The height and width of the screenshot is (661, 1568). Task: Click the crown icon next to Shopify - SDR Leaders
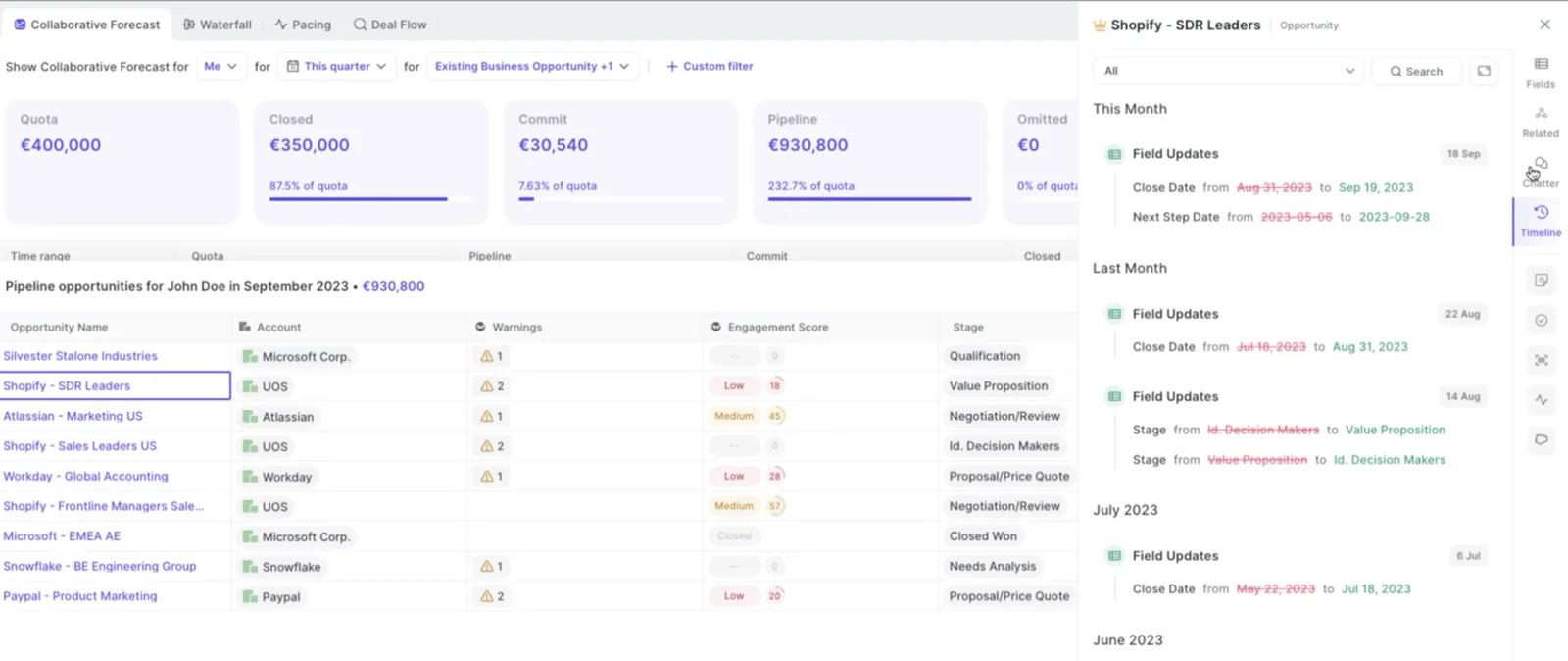pyautogui.click(x=1100, y=25)
